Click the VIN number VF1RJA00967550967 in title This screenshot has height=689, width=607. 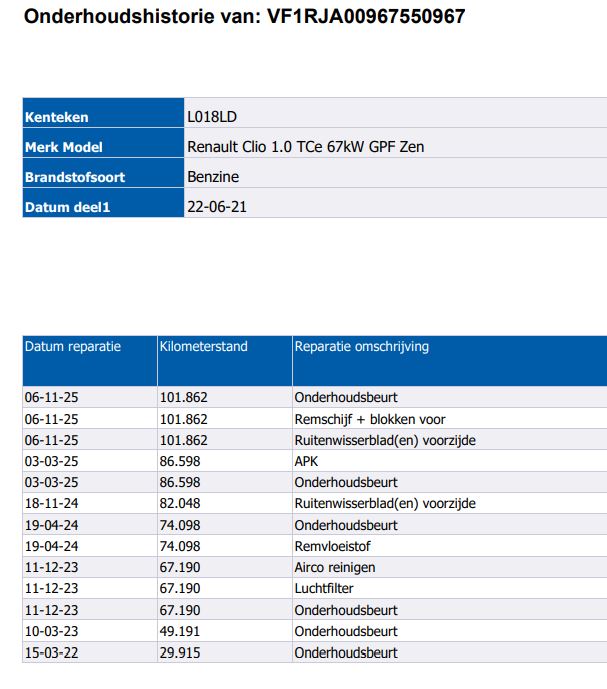click(366, 17)
